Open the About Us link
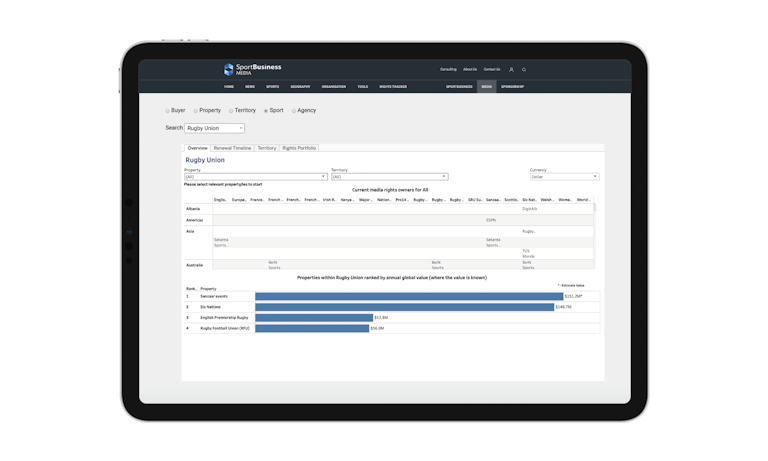The height and width of the screenshot is (461, 768). [470, 70]
